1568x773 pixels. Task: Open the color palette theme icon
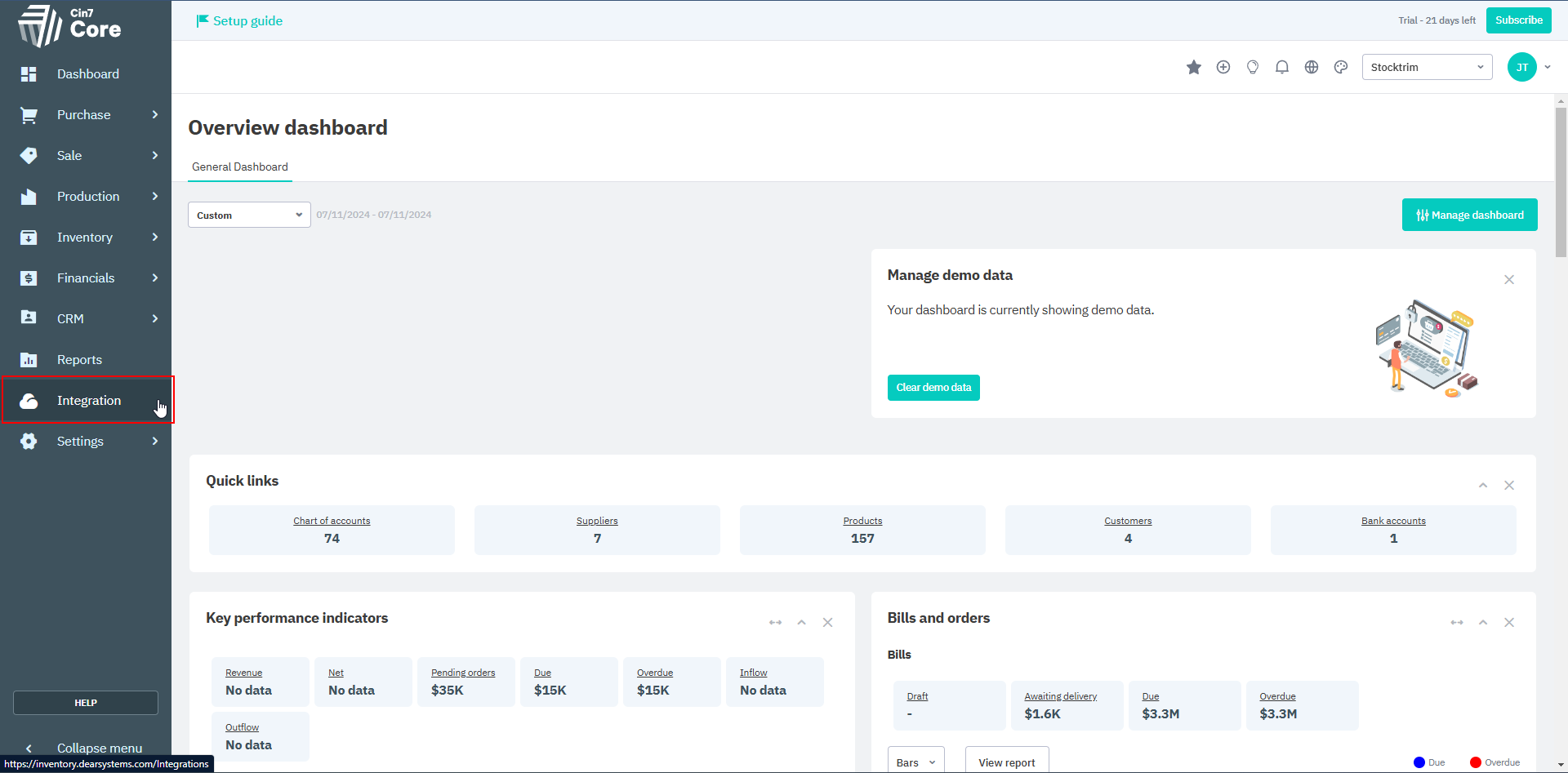[1340, 67]
